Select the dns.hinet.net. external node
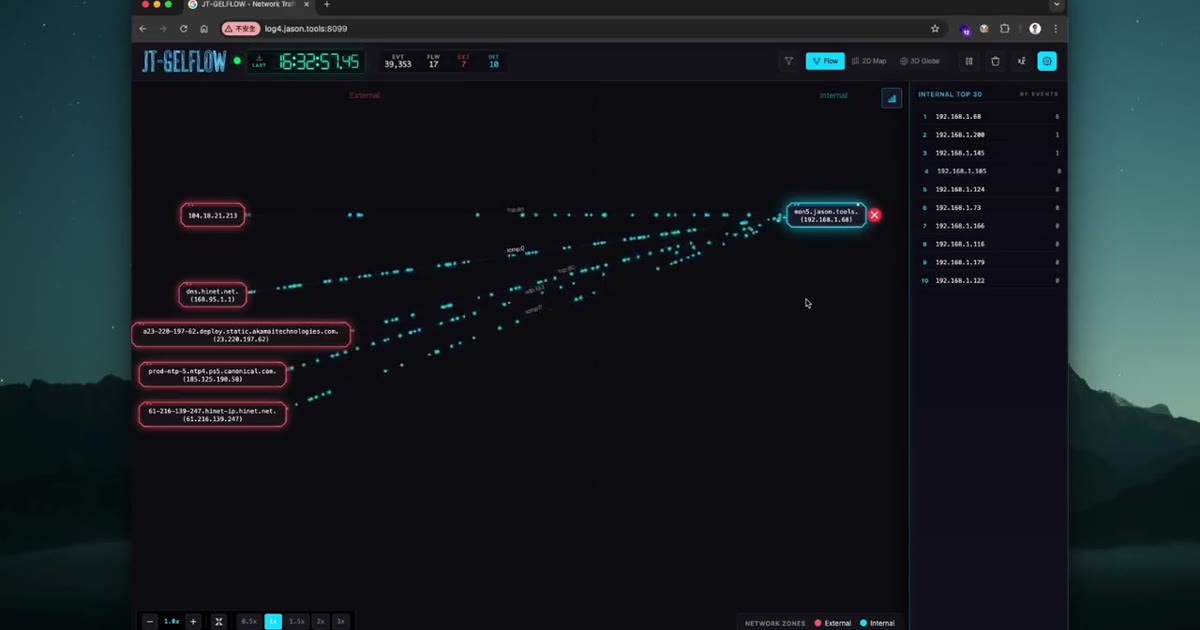Image resolution: width=1200 pixels, height=630 pixels. (212, 294)
